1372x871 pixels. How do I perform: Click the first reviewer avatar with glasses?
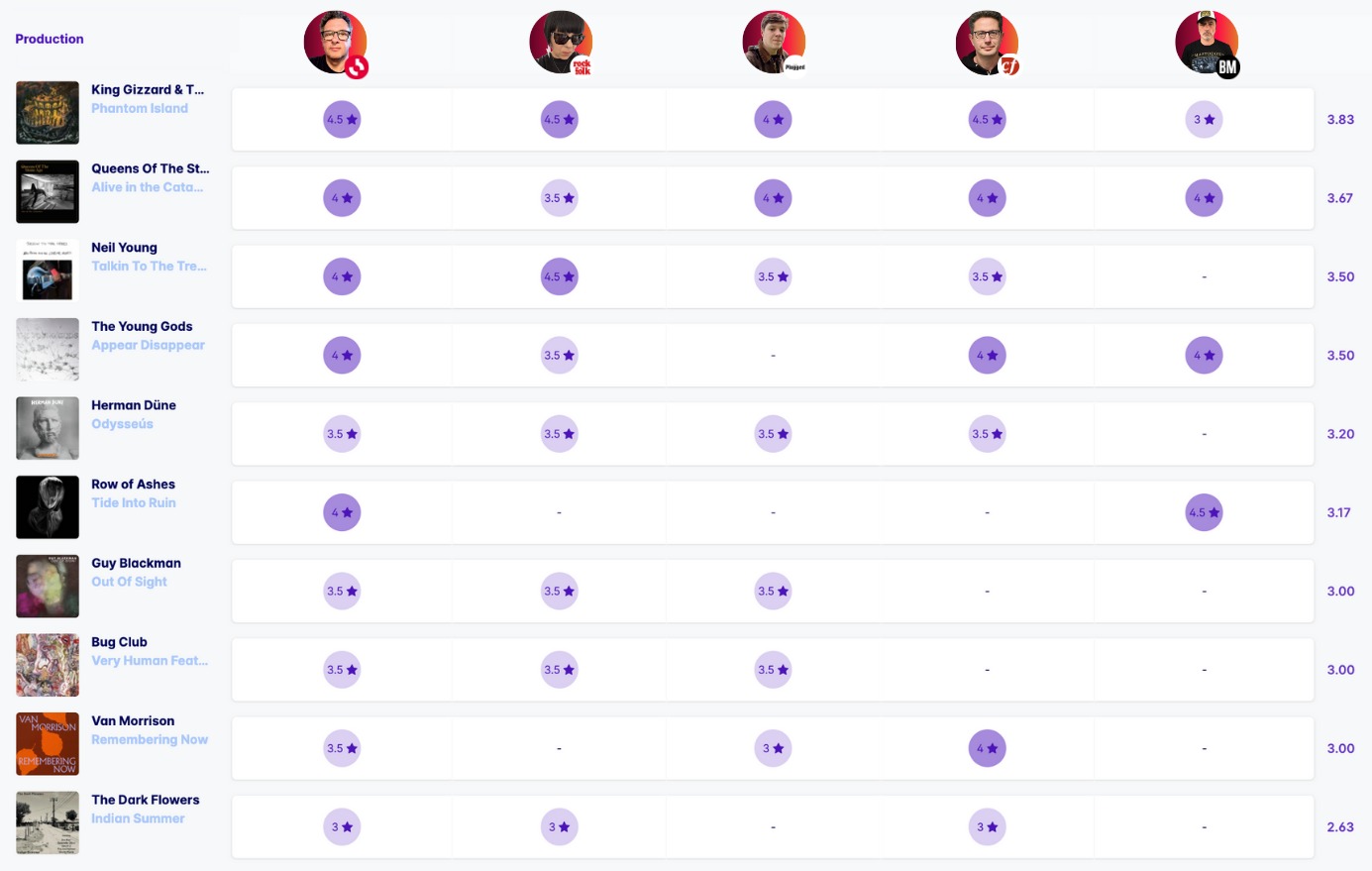(x=335, y=43)
